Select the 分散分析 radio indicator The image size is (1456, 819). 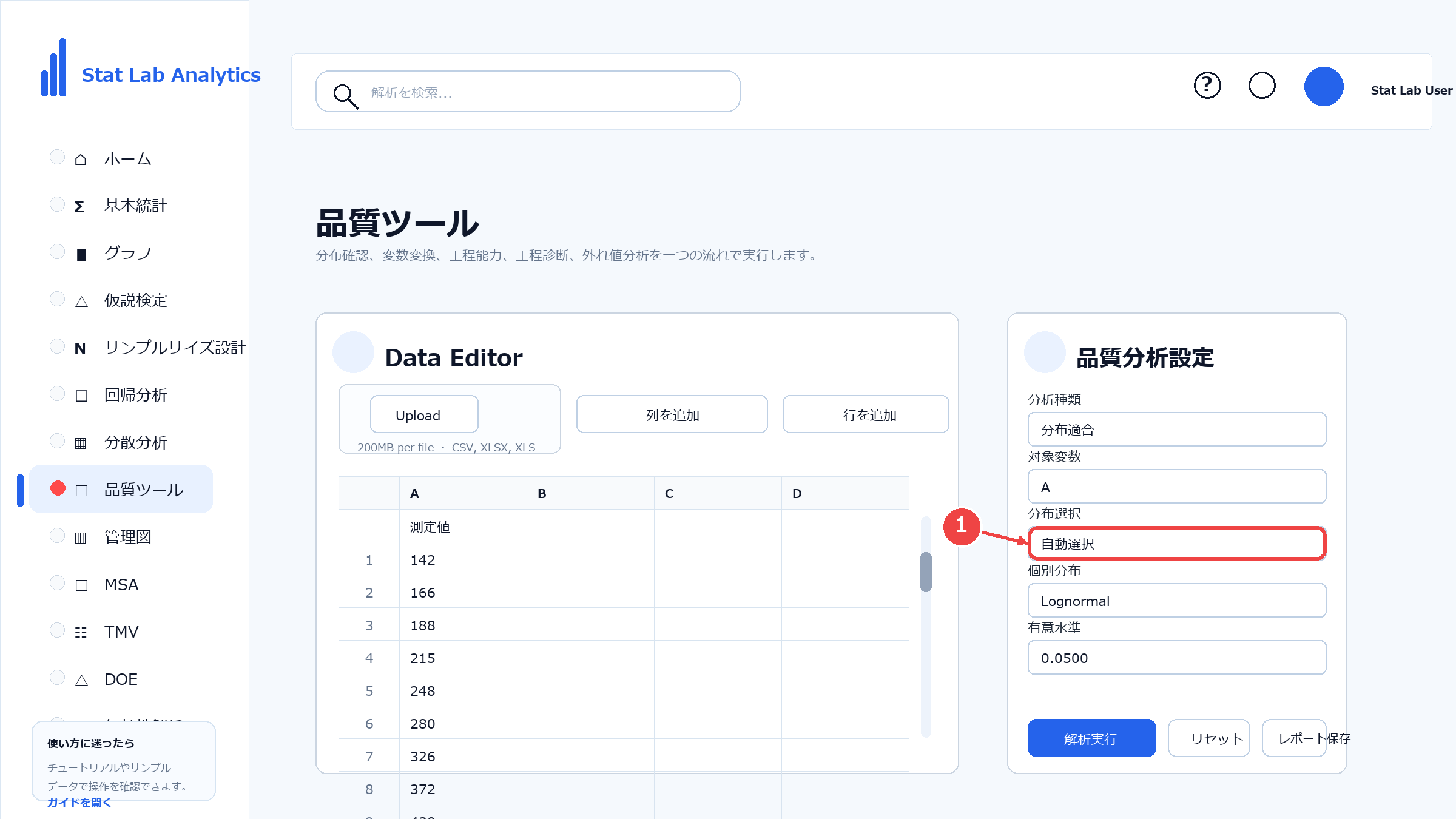(x=57, y=441)
